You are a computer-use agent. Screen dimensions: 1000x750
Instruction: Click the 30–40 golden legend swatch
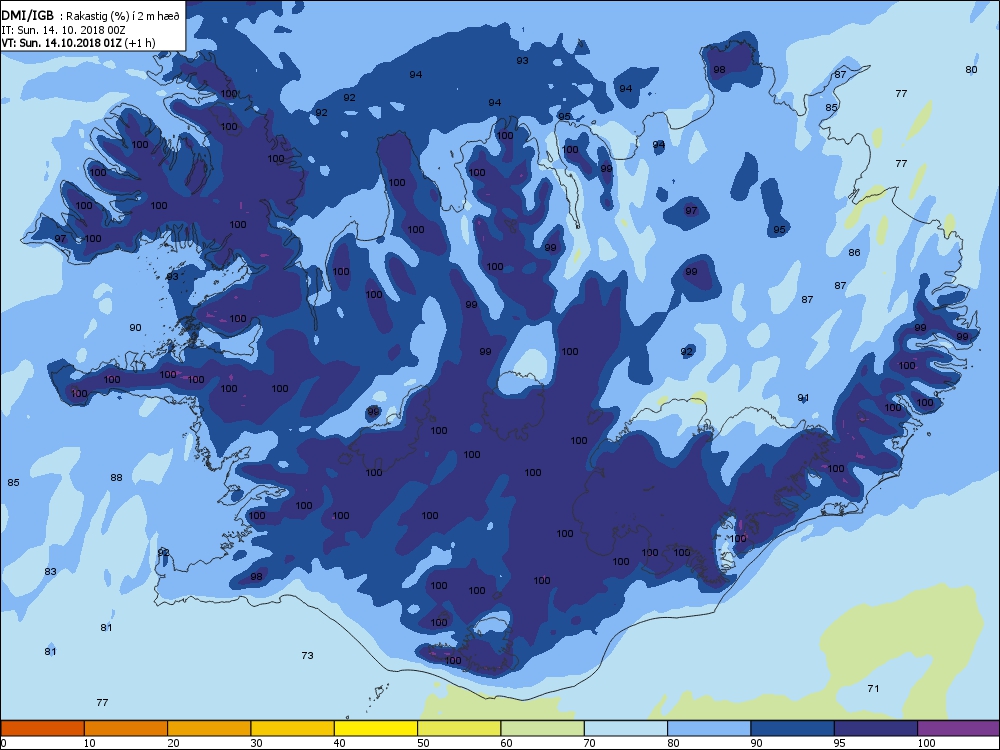pyautogui.click(x=293, y=728)
